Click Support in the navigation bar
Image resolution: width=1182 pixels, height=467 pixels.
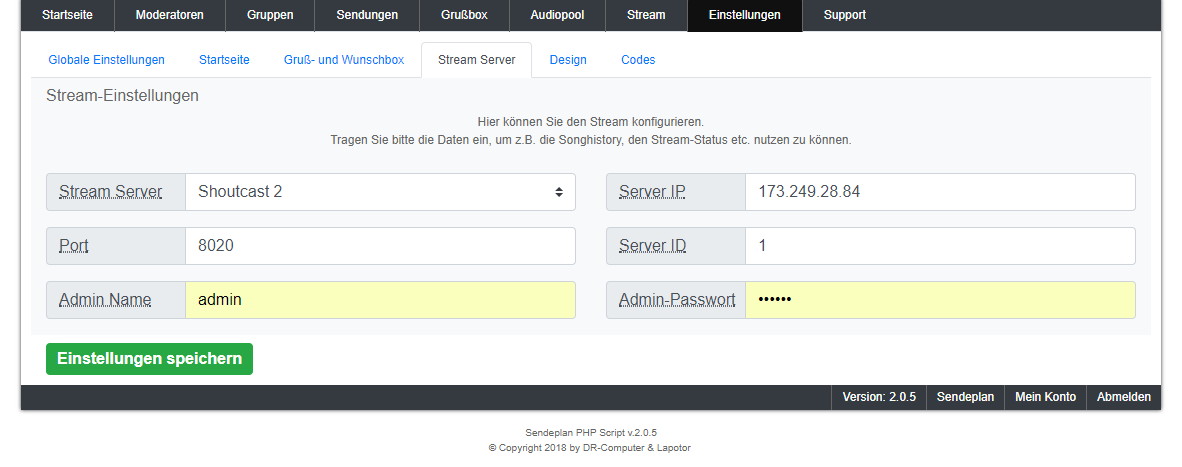[x=845, y=15]
